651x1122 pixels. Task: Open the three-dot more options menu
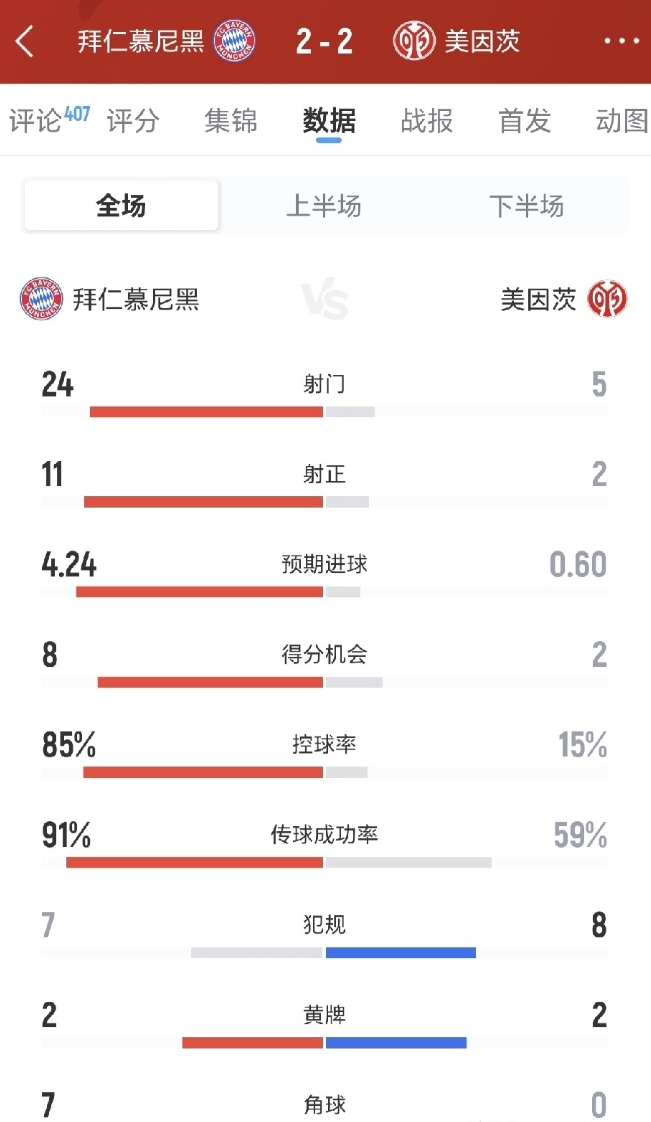coord(621,42)
